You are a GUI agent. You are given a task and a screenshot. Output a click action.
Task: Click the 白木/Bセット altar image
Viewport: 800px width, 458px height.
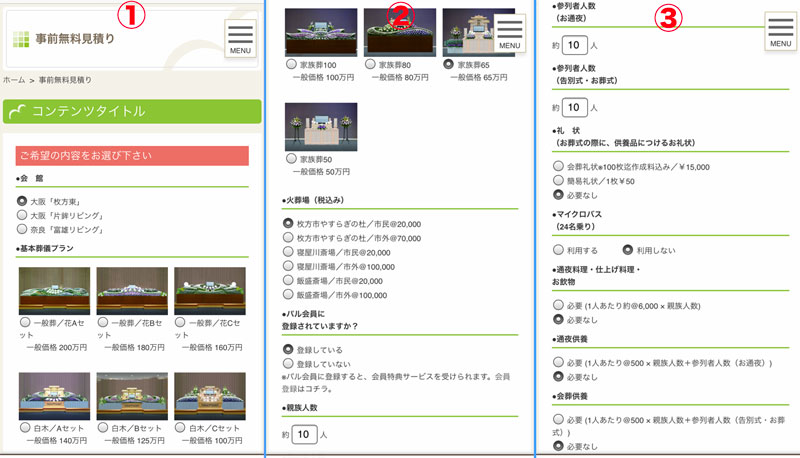pos(132,396)
